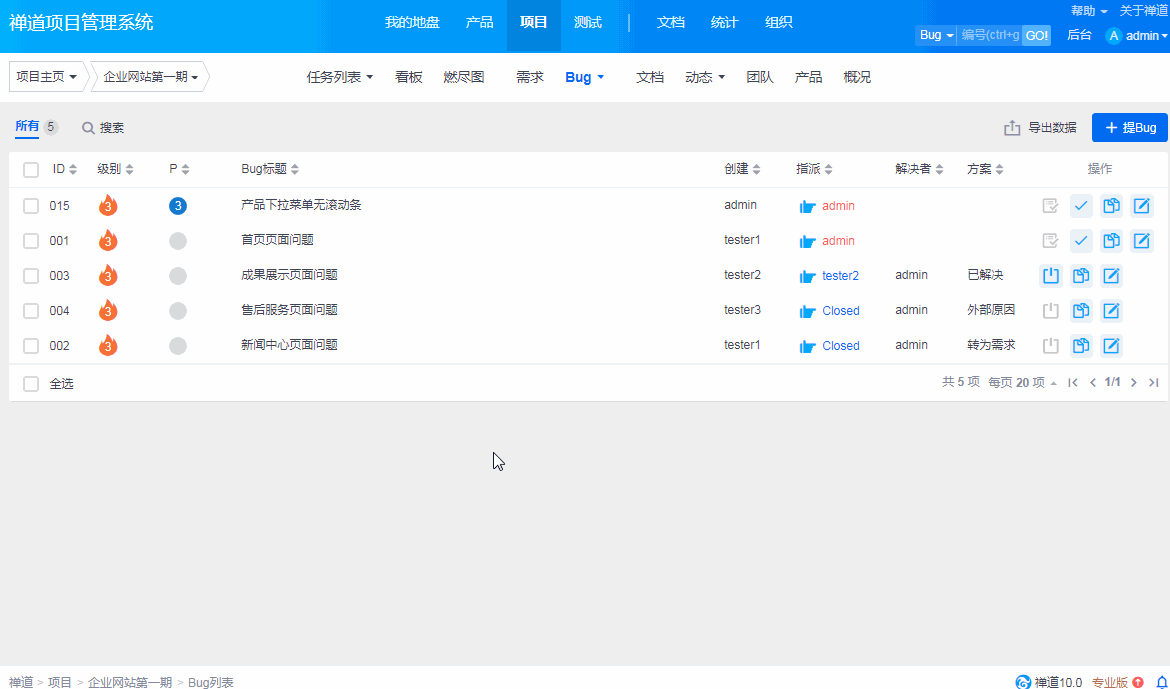Open bug title 产品下拉菜单无滚动条

click(x=301, y=205)
